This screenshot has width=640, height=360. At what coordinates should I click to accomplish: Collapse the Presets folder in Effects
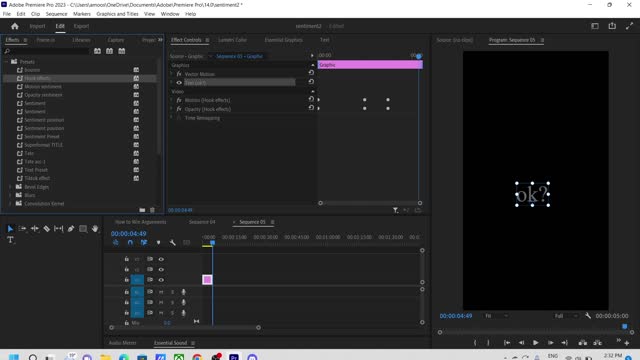6,62
